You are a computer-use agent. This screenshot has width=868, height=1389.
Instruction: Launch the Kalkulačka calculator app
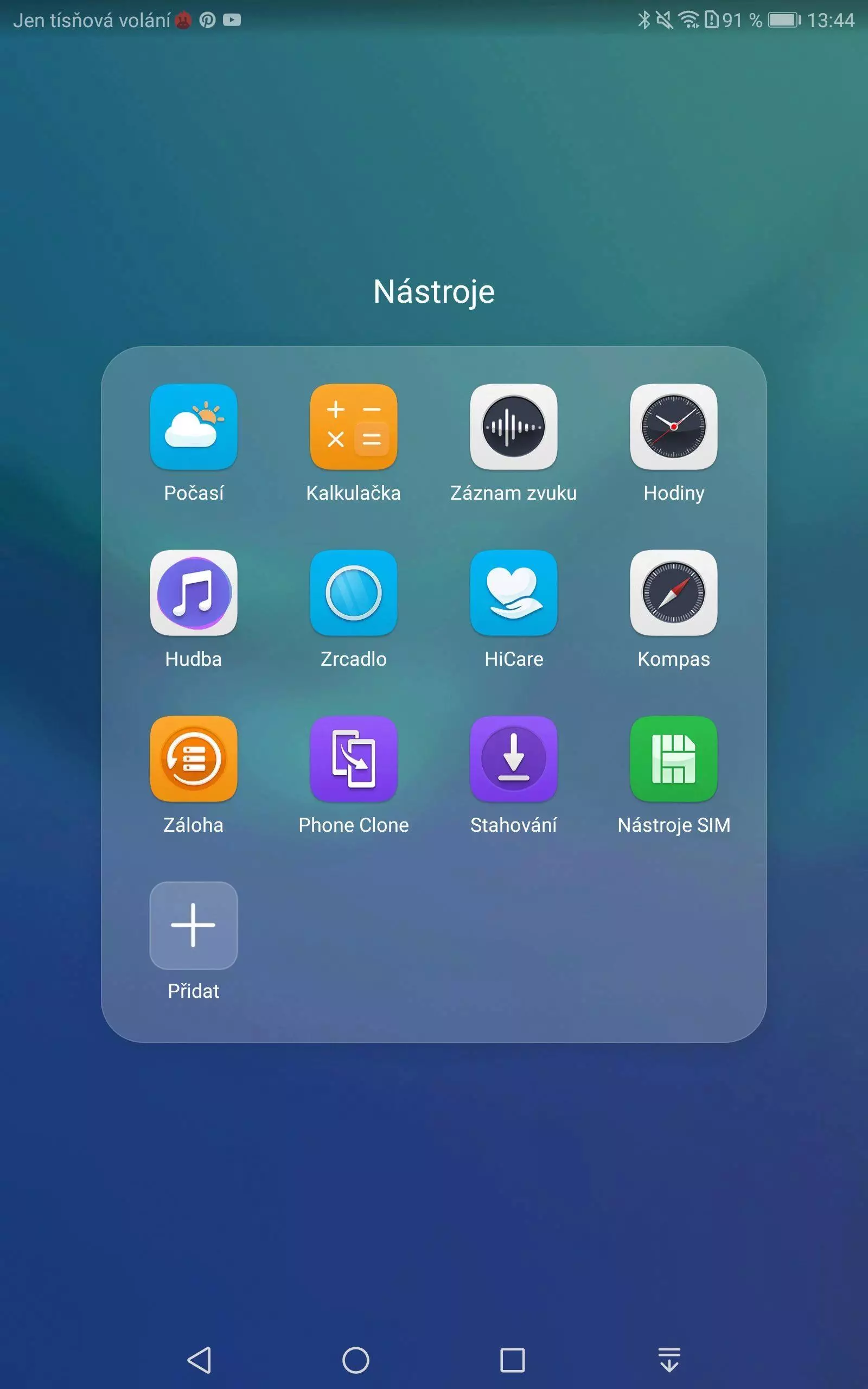[x=354, y=426]
